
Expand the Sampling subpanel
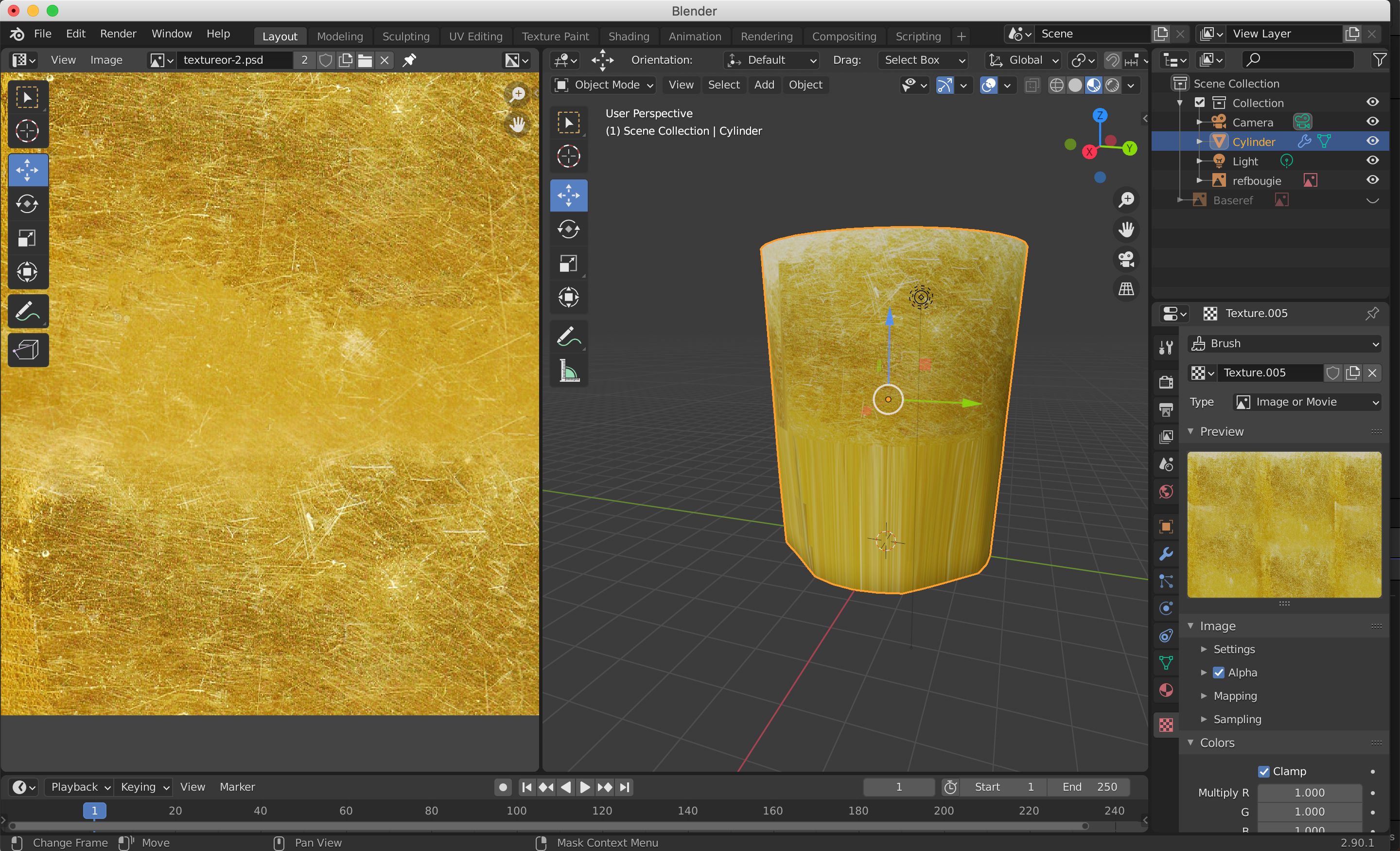click(1237, 719)
